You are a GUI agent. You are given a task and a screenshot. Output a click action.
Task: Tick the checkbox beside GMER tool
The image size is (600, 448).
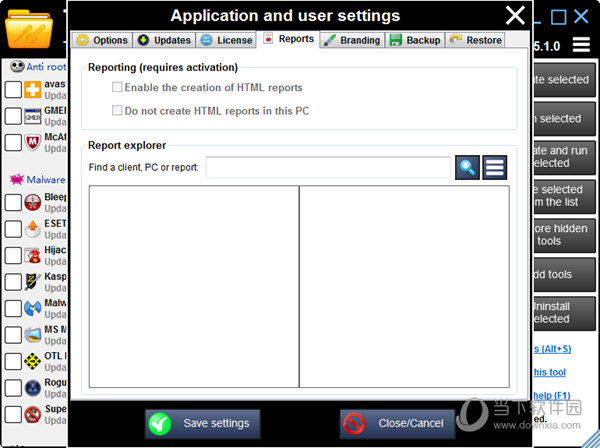tap(13, 116)
